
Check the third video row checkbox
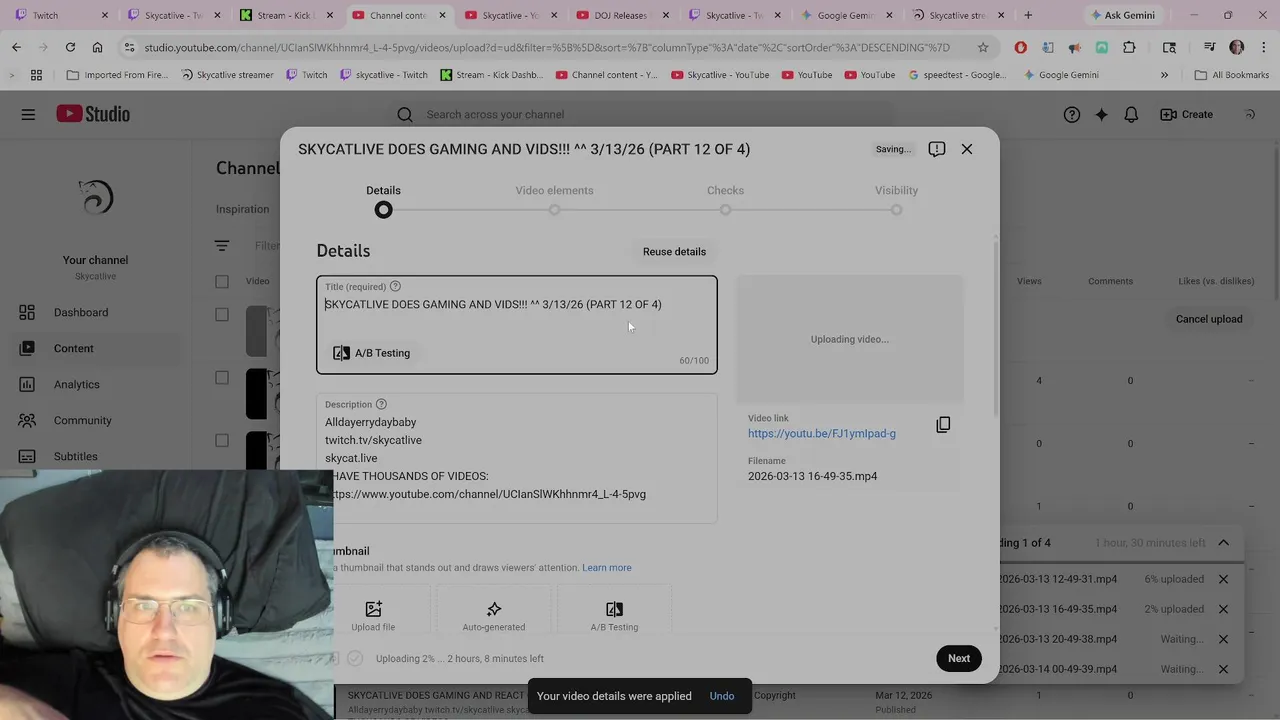[x=222, y=441]
